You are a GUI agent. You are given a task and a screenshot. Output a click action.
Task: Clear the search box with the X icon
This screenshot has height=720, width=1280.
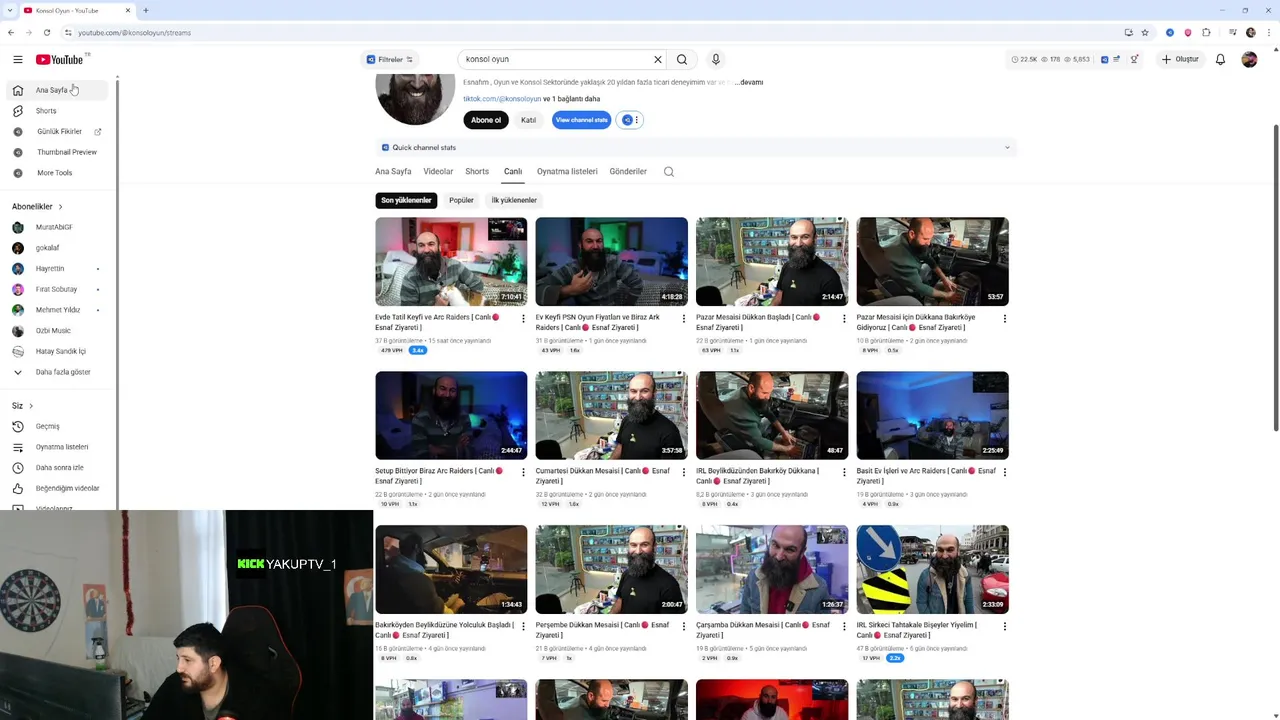(658, 59)
